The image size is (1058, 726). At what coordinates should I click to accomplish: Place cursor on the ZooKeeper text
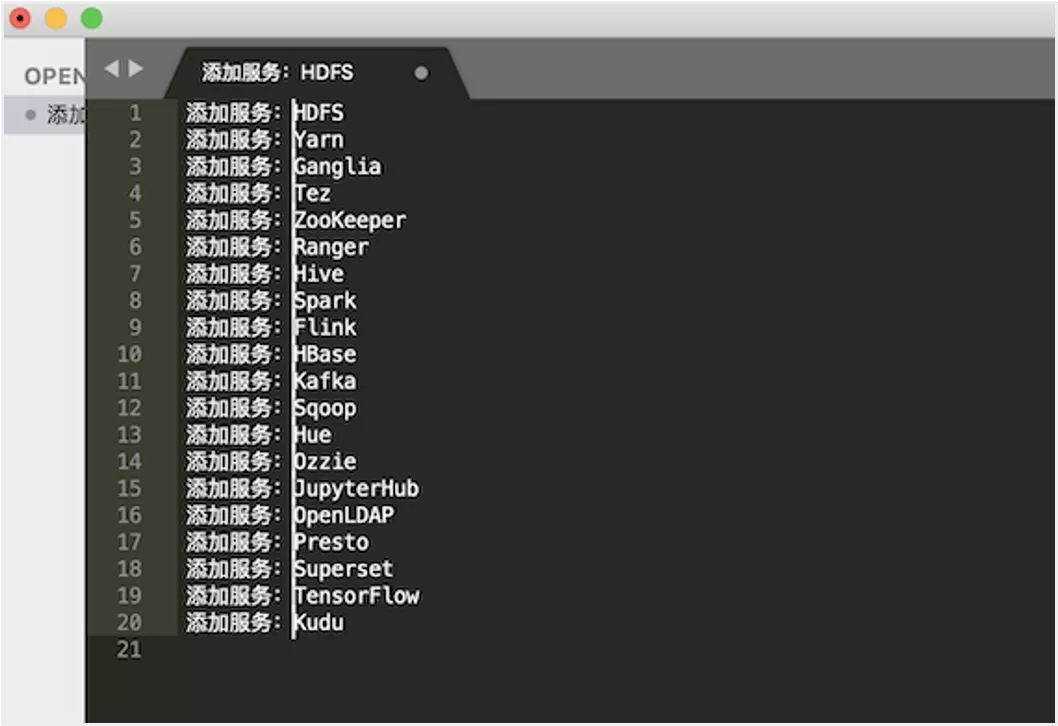coord(350,220)
